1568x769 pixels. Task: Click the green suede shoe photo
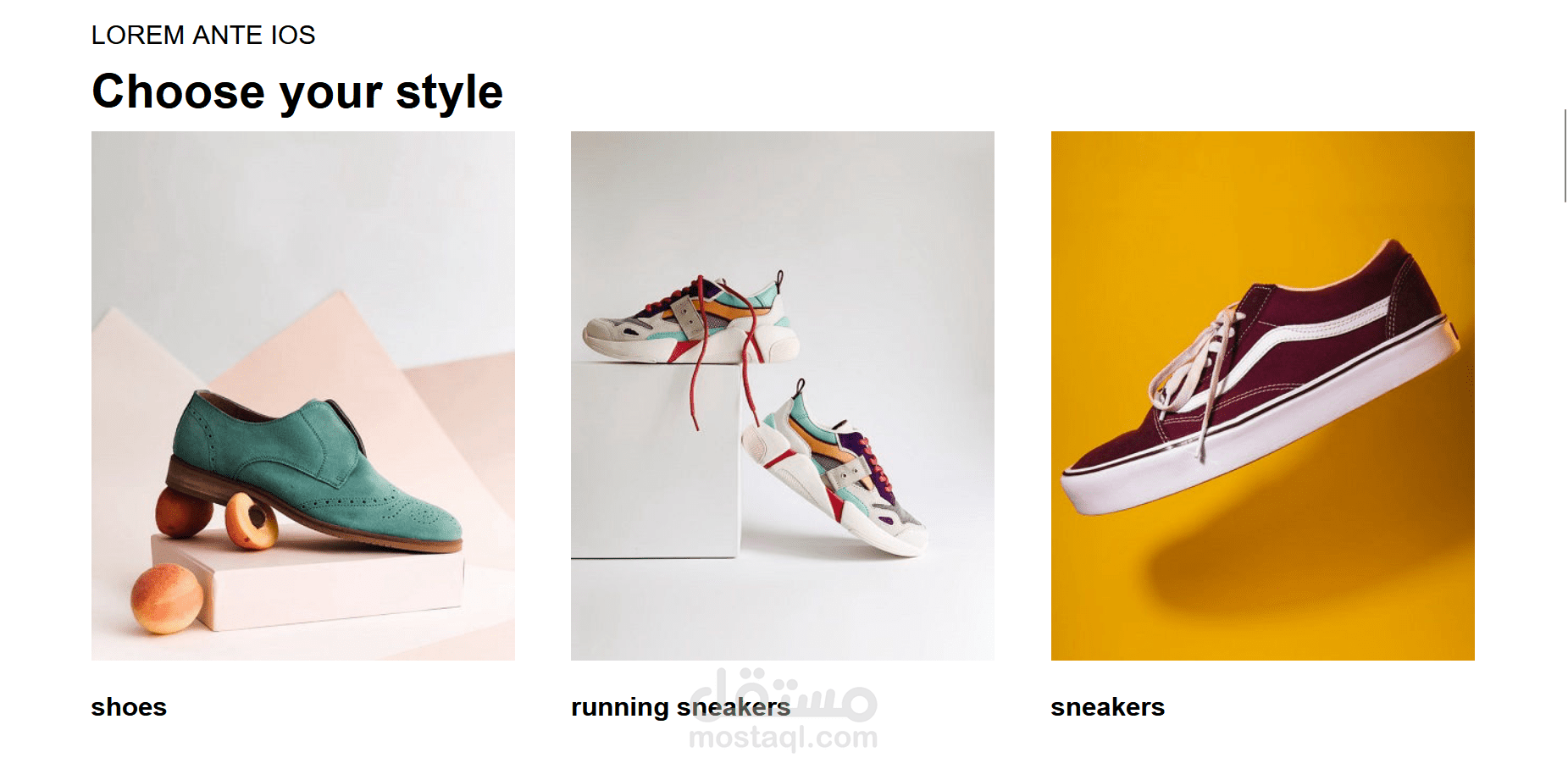click(302, 396)
